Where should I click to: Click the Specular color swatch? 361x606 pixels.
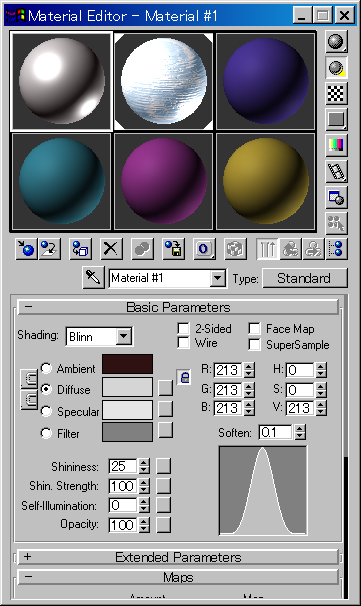click(x=127, y=410)
